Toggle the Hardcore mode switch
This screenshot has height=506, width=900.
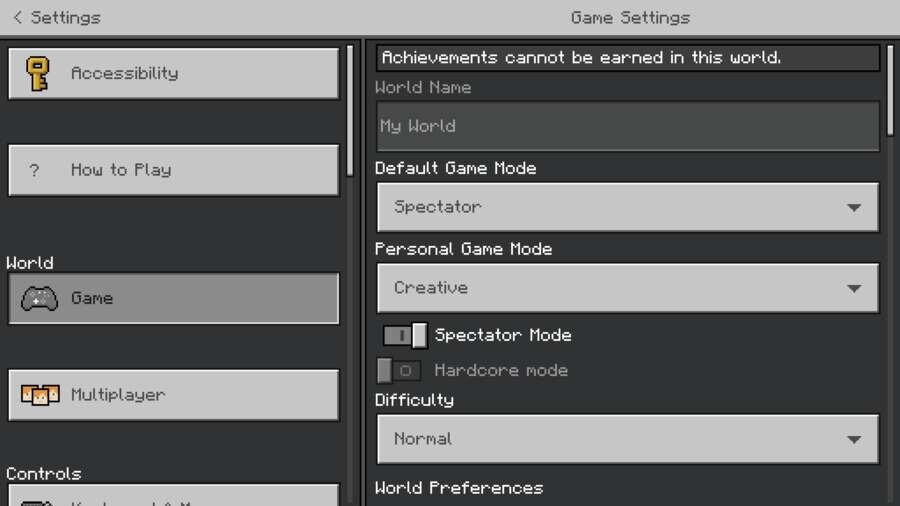(397, 370)
